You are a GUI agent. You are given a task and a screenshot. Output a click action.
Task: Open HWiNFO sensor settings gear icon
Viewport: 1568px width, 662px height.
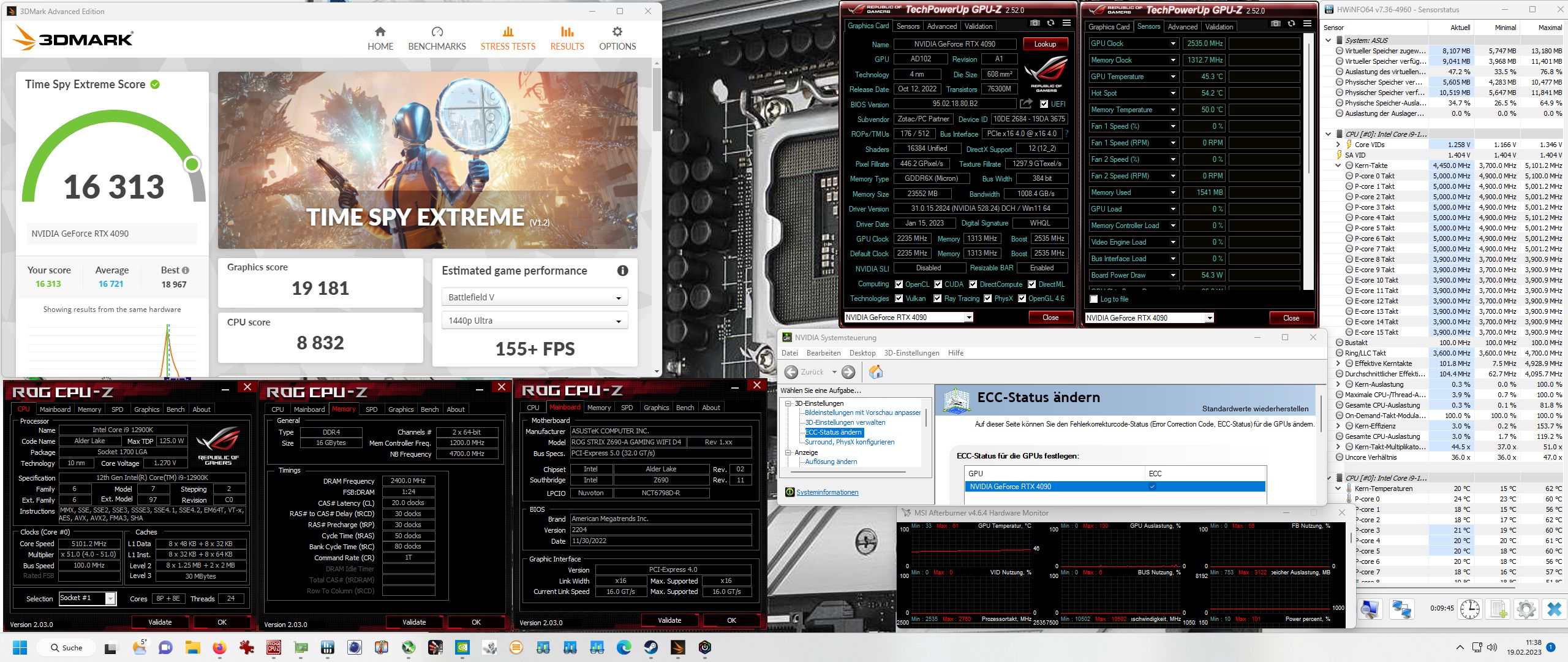tap(1526, 609)
